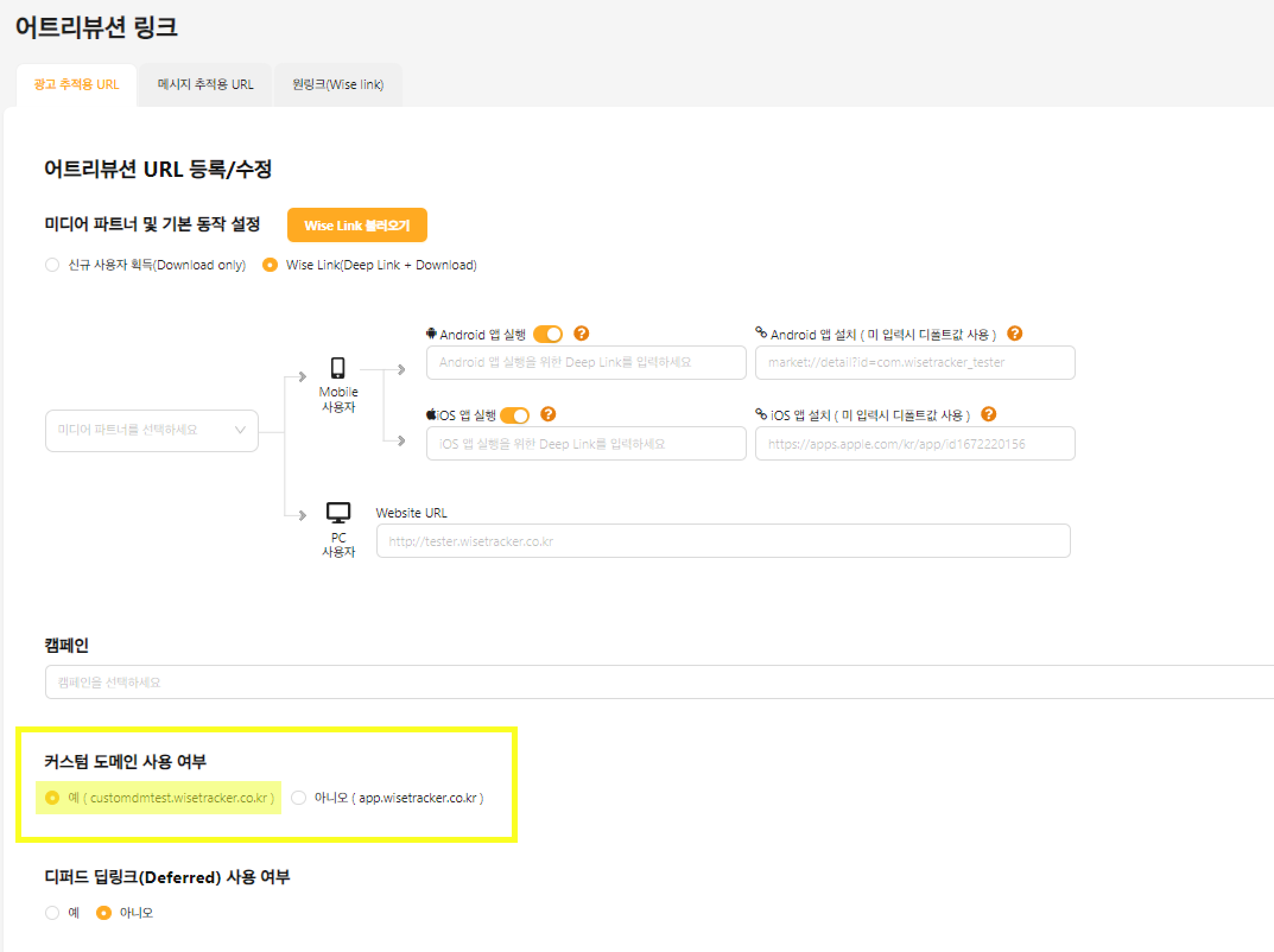Toggle the Android 앱 실행 switch
Screen dimensions: 1274x952
point(547,334)
